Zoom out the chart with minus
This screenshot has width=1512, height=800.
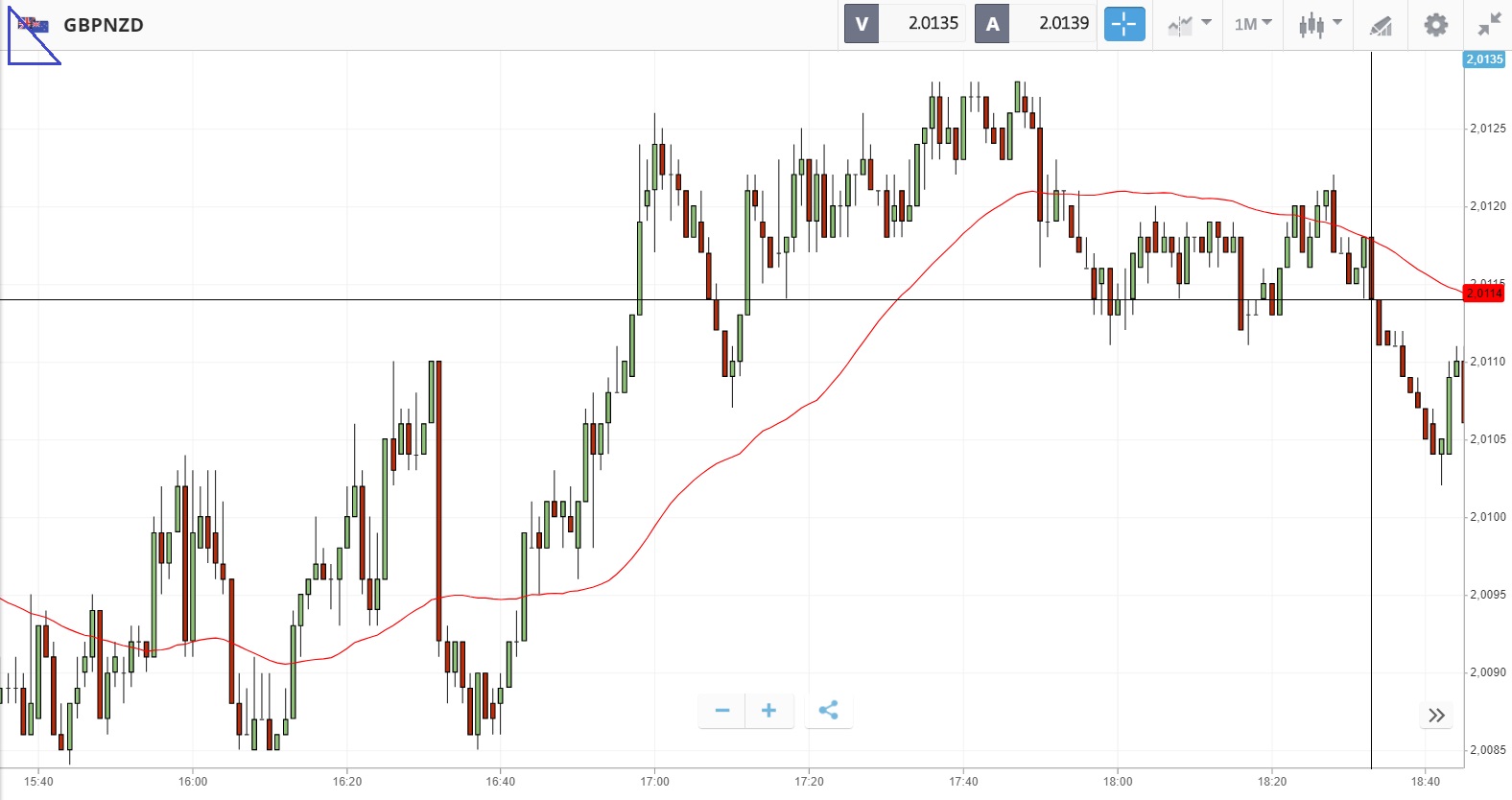[722, 711]
